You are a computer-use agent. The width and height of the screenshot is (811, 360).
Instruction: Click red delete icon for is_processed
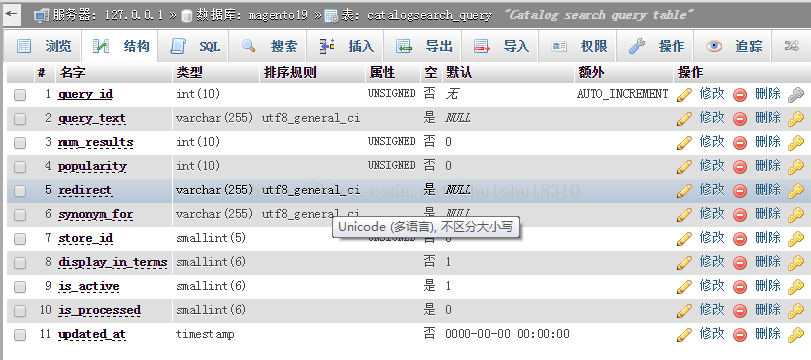(x=740, y=311)
